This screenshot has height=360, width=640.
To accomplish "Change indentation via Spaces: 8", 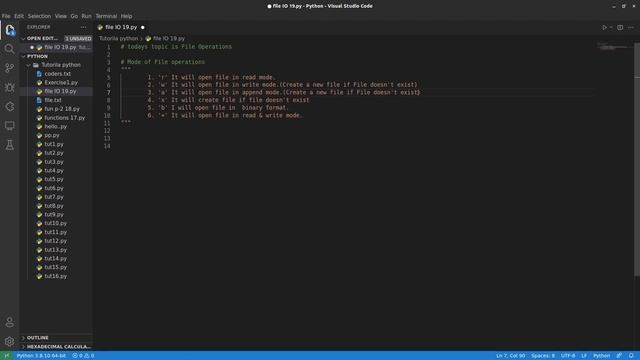I will pyautogui.click(x=543, y=356).
